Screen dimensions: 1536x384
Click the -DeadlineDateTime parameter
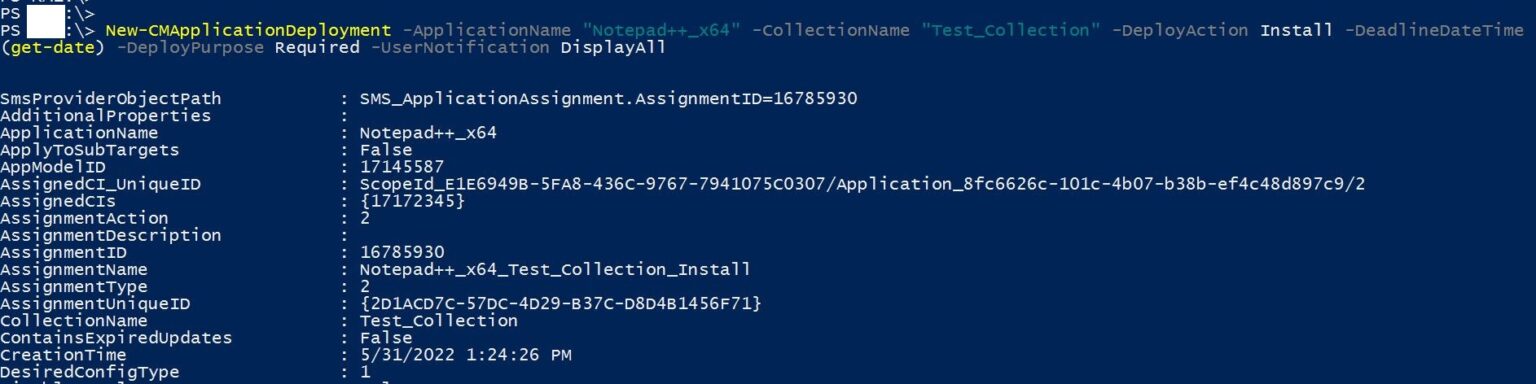tap(1434, 30)
